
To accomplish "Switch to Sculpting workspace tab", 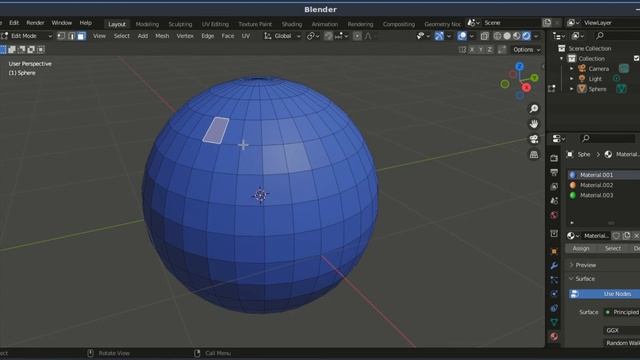I will (x=180, y=24).
